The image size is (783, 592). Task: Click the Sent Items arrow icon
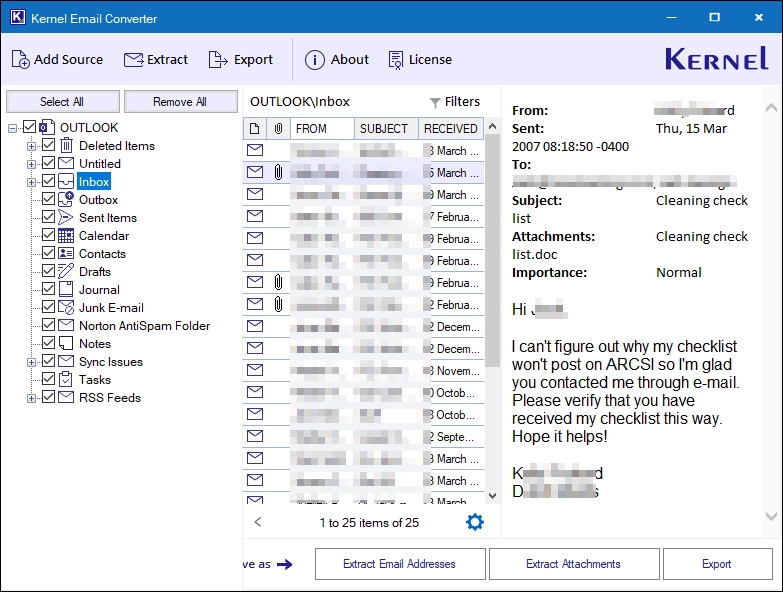click(x=66, y=217)
